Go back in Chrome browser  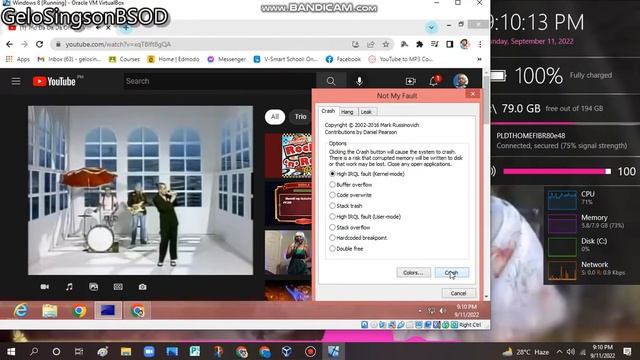coord(9,44)
